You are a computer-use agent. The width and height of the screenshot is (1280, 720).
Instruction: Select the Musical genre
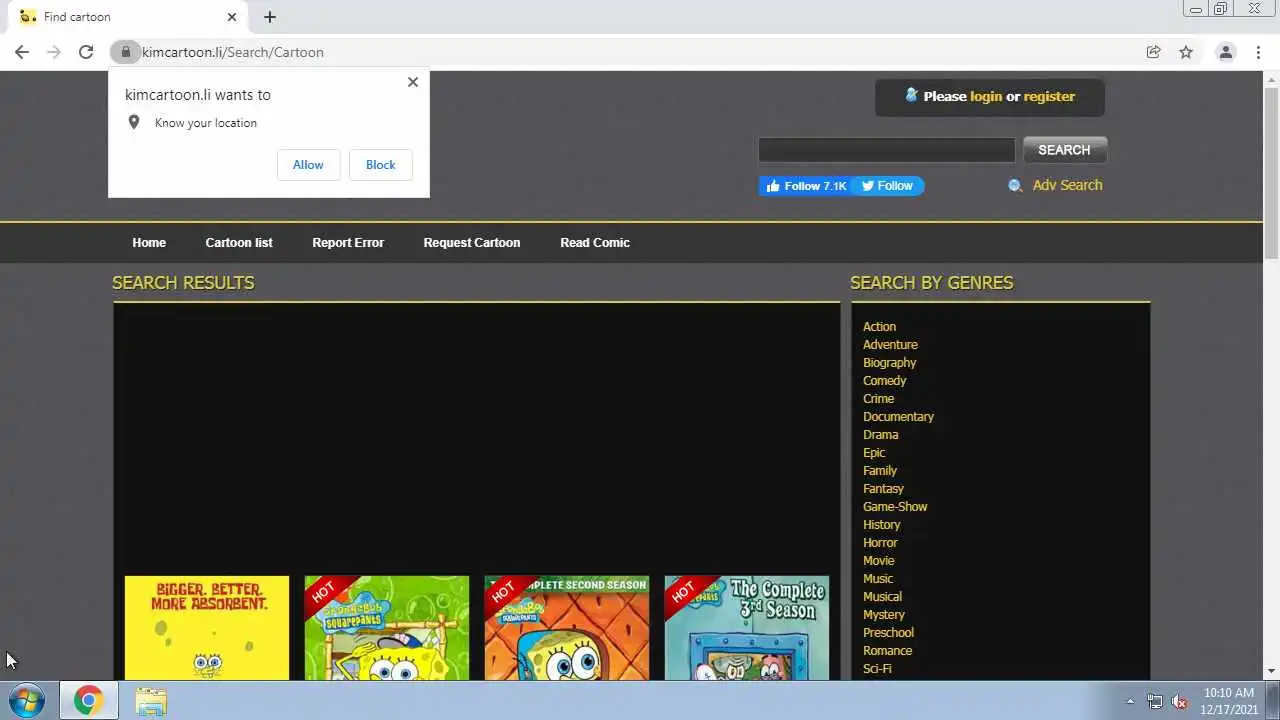tap(882, 597)
